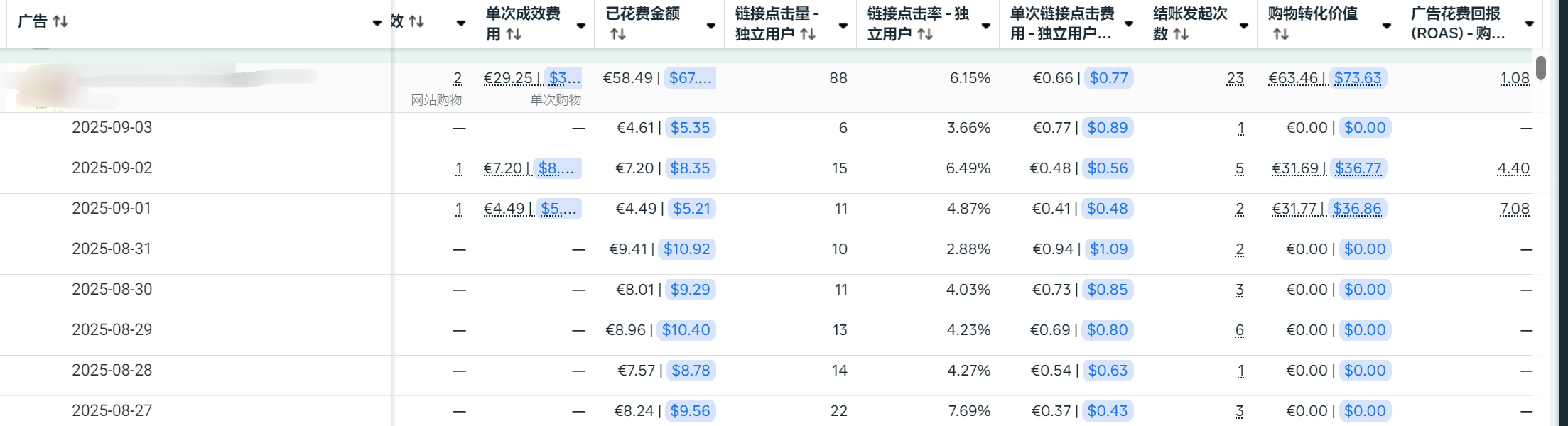Click the ROAS value 7.08
The width and height of the screenshot is (1568, 426).
[x=1514, y=209]
